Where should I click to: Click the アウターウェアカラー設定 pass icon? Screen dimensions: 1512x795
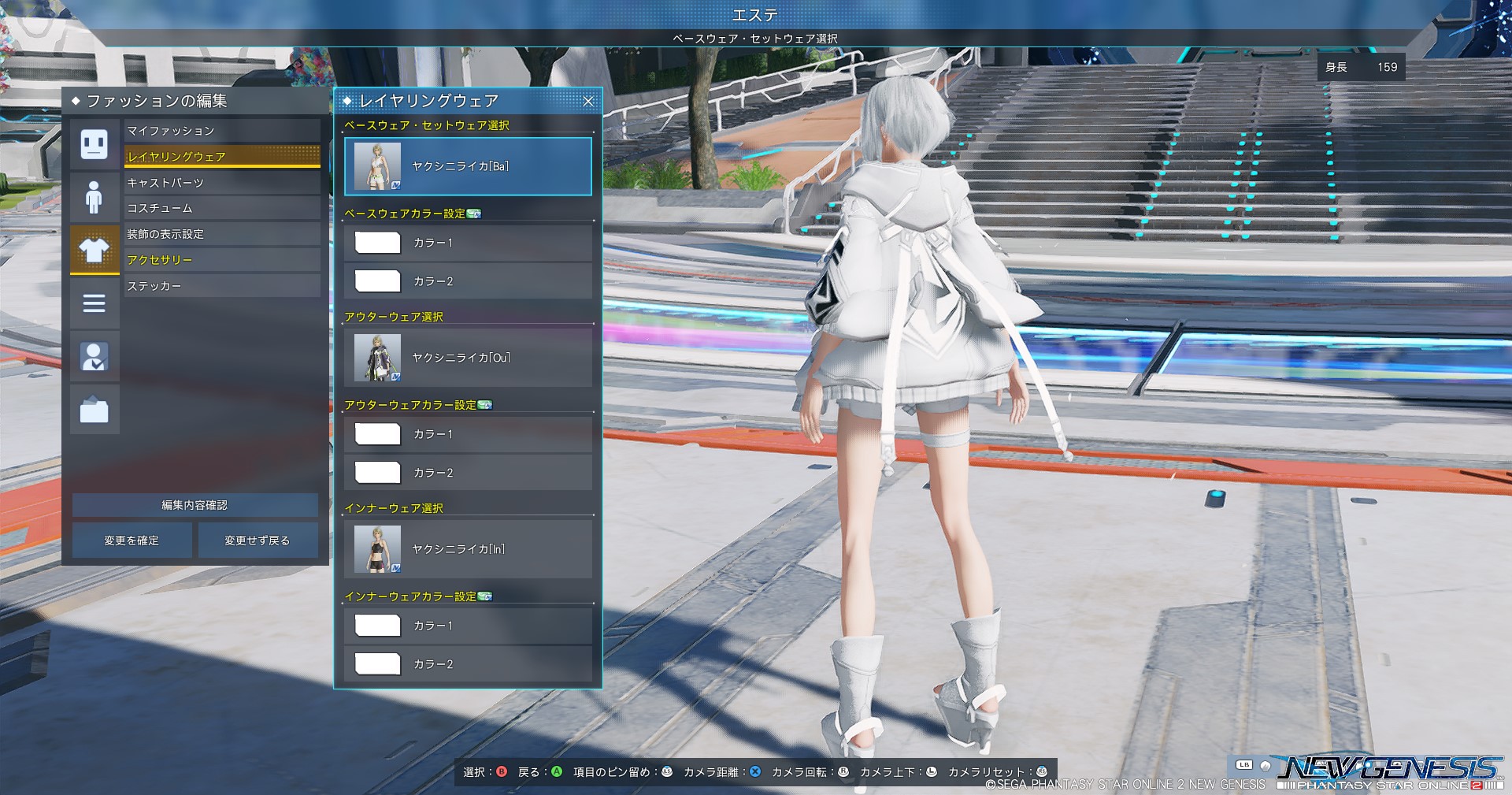[485, 405]
